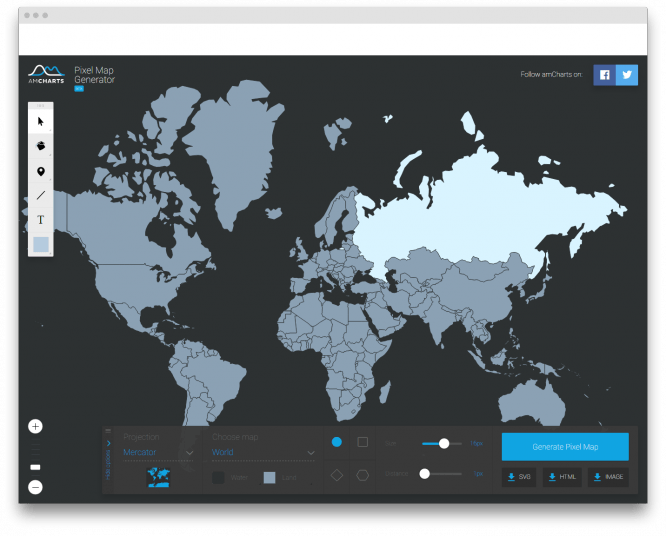Image resolution: width=666 pixels, height=536 pixels.
Task: Open the Land color swatch
Action: [270, 478]
